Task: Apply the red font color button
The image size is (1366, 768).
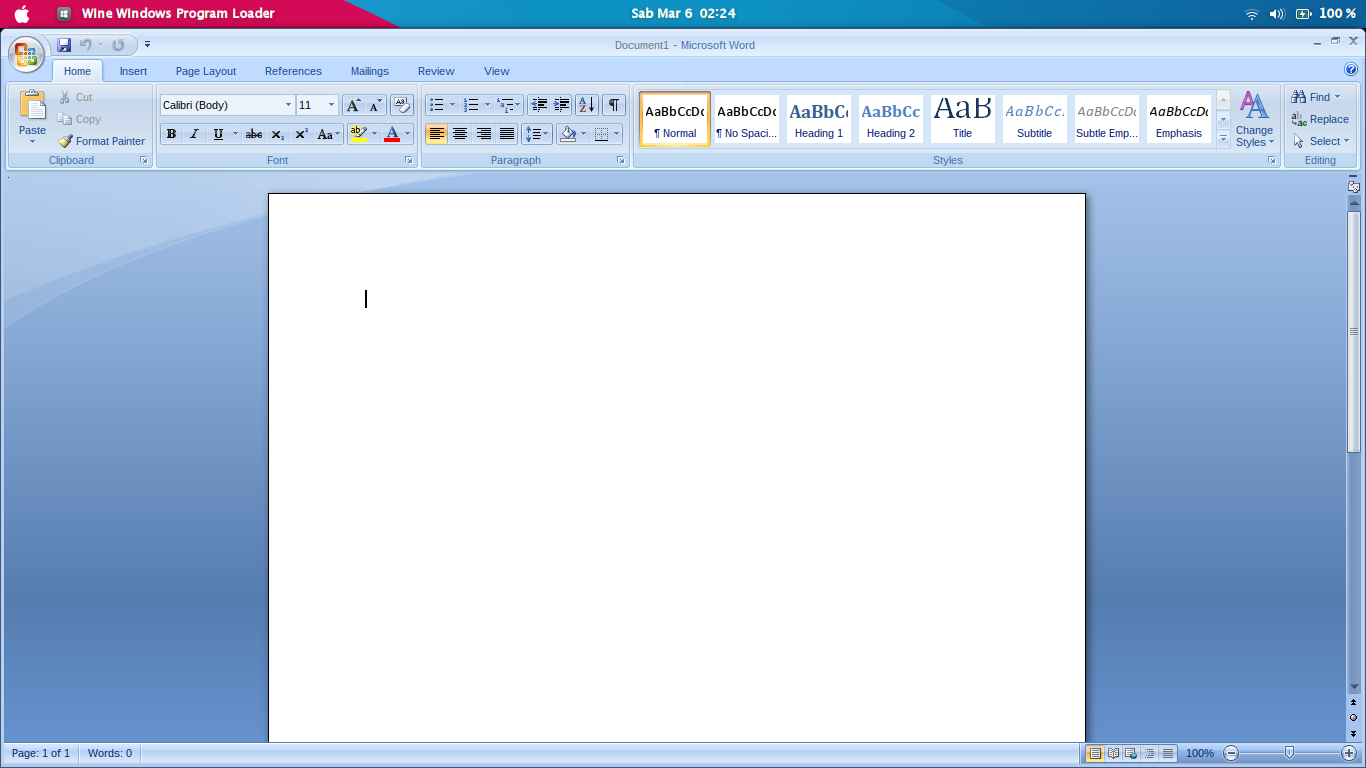Action: tap(392, 134)
